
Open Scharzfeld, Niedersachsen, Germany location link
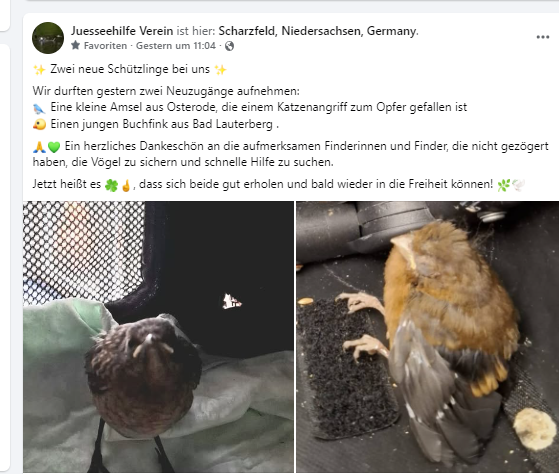click(317, 31)
